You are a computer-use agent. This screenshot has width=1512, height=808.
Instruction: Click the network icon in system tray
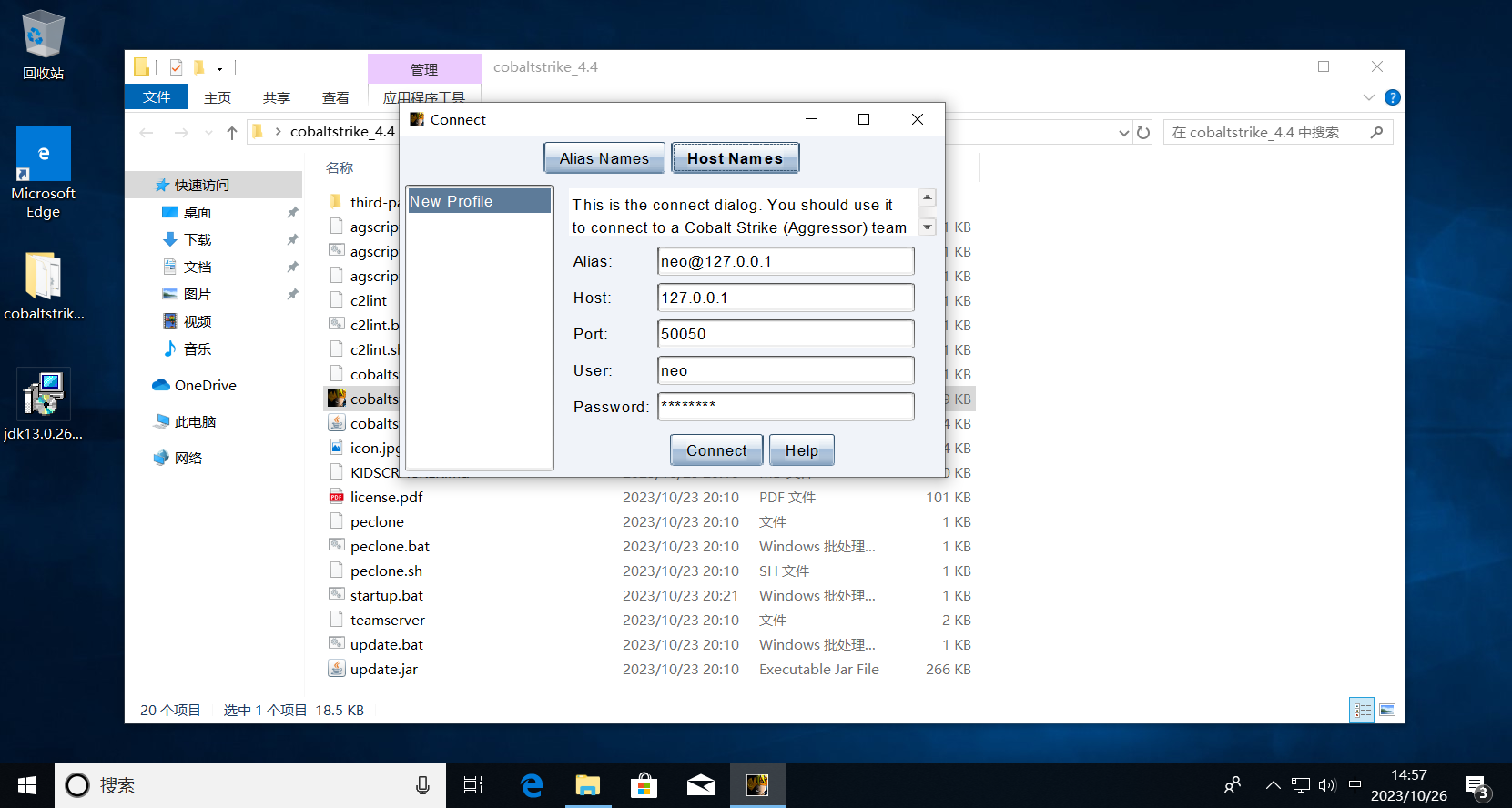[1301, 785]
